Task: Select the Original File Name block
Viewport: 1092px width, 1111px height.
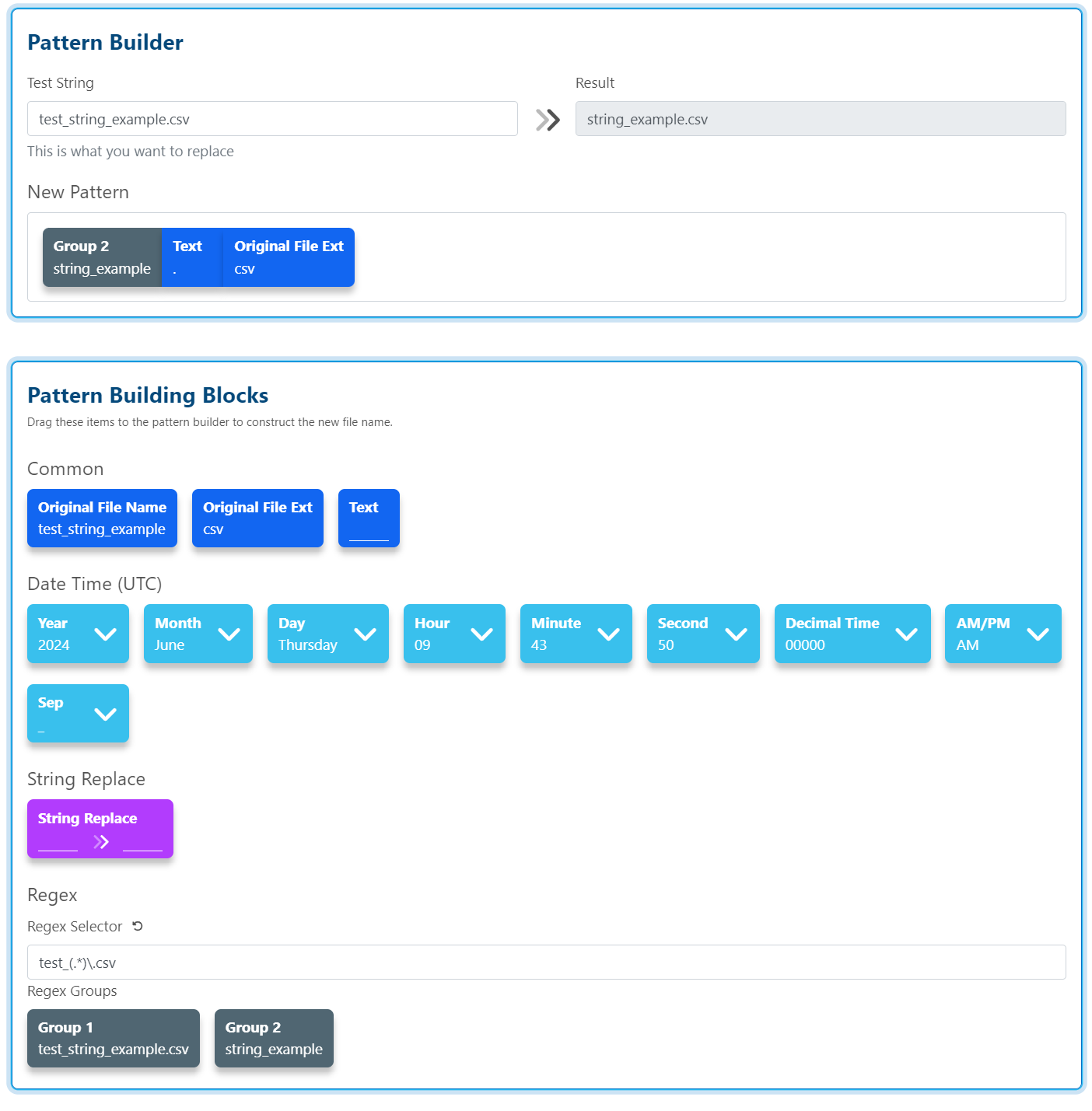Action: [102, 519]
